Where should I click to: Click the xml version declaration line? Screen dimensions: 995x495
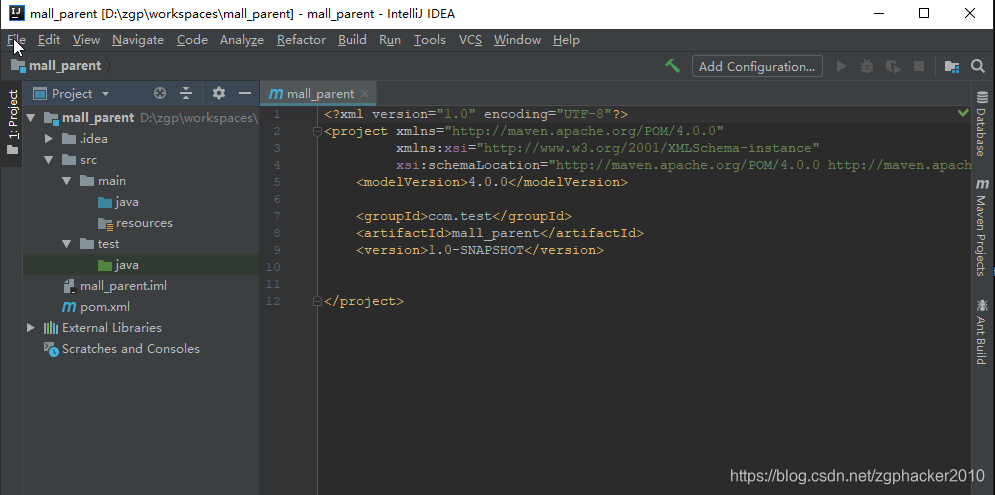[476, 114]
